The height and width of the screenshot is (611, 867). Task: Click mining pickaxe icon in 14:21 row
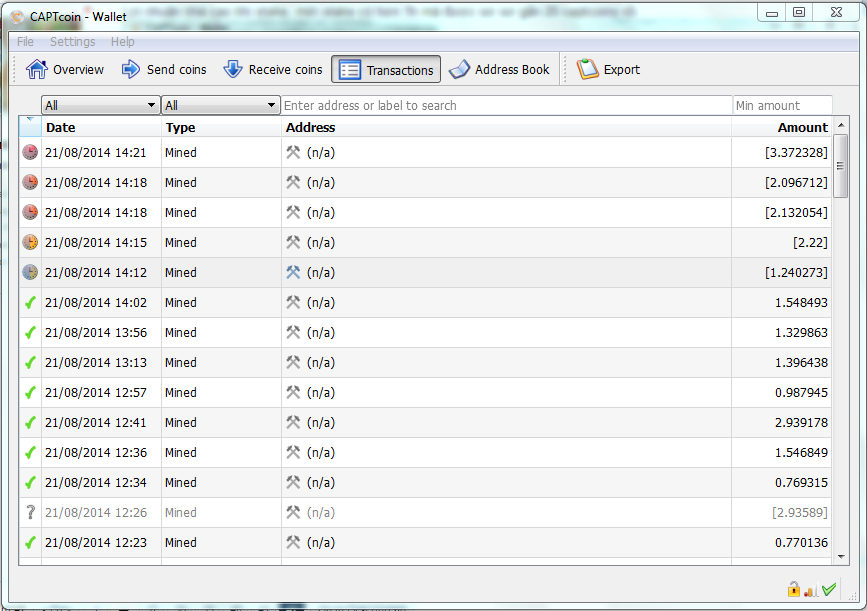coord(293,152)
